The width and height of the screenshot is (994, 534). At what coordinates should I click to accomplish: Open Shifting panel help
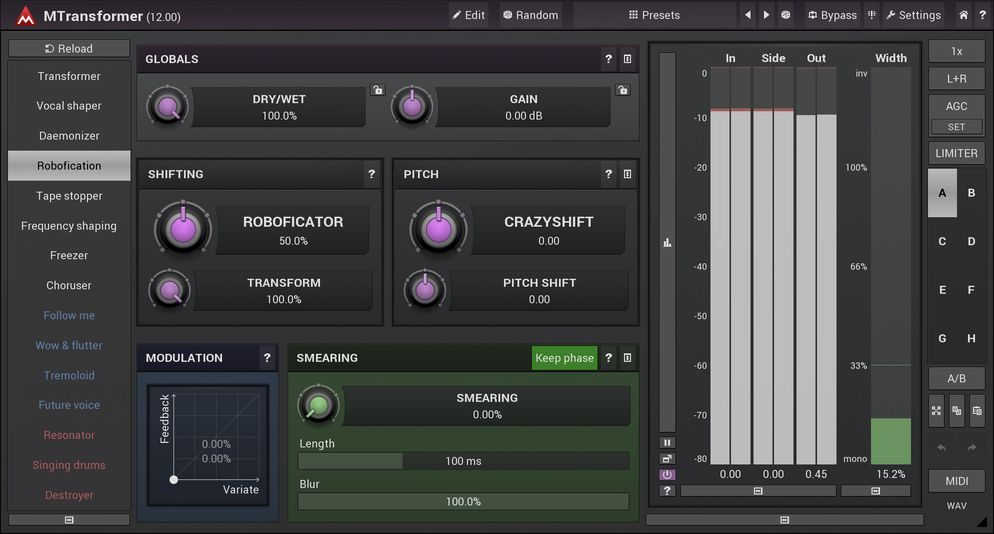(371, 174)
